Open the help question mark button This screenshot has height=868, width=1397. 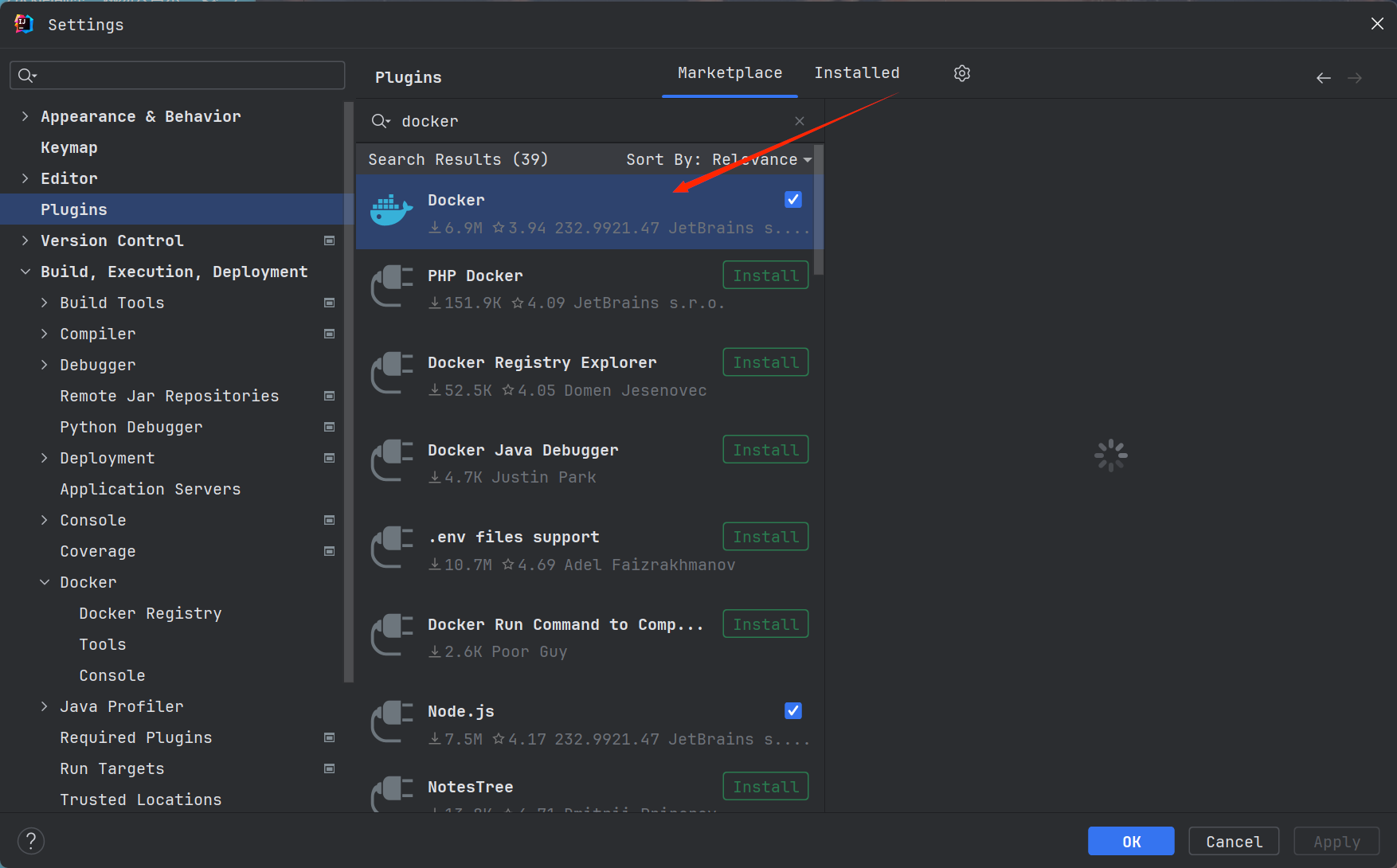(x=31, y=841)
